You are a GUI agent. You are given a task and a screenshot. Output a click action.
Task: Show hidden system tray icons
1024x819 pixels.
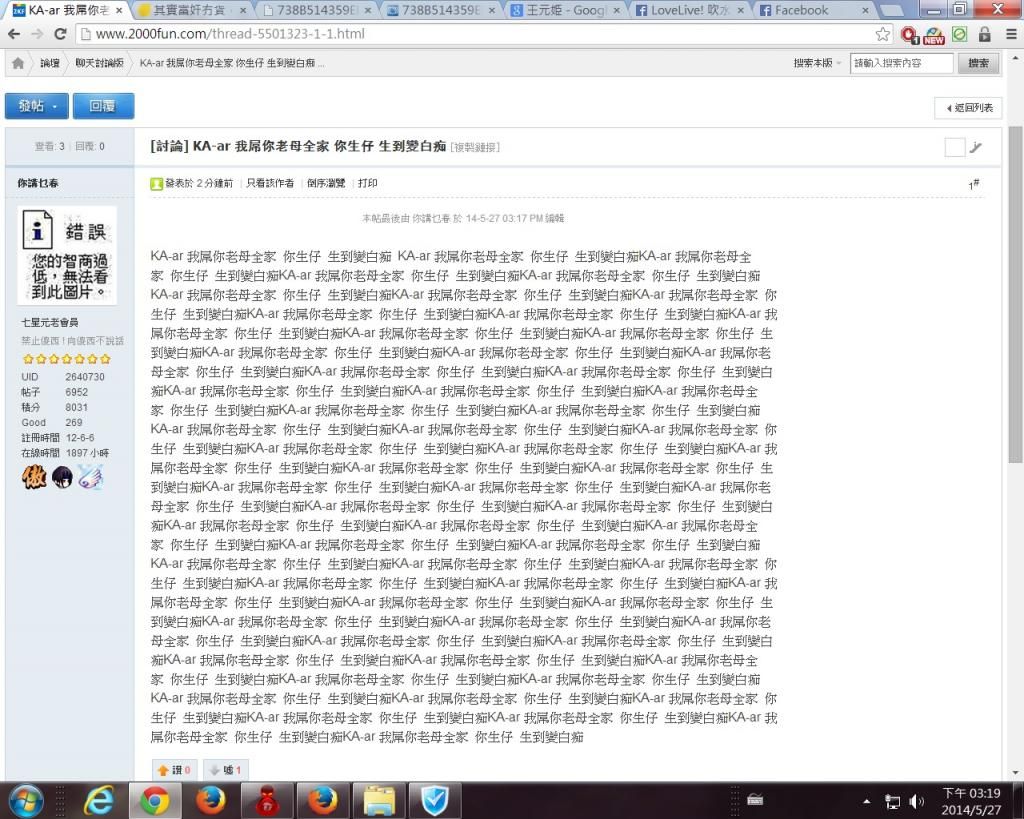pyautogui.click(x=867, y=801)
